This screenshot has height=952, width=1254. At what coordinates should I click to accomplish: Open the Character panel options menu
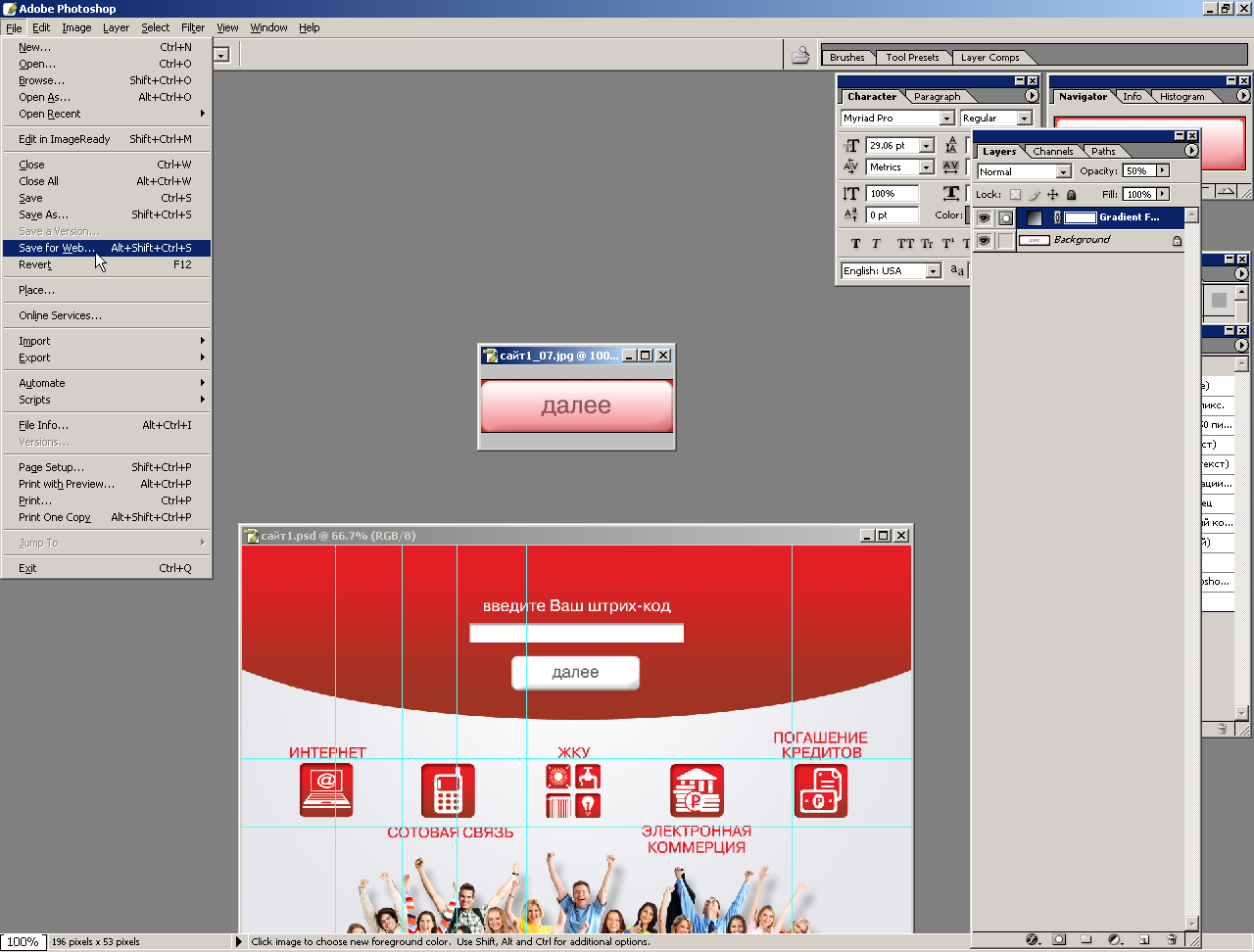point(1032,96)
